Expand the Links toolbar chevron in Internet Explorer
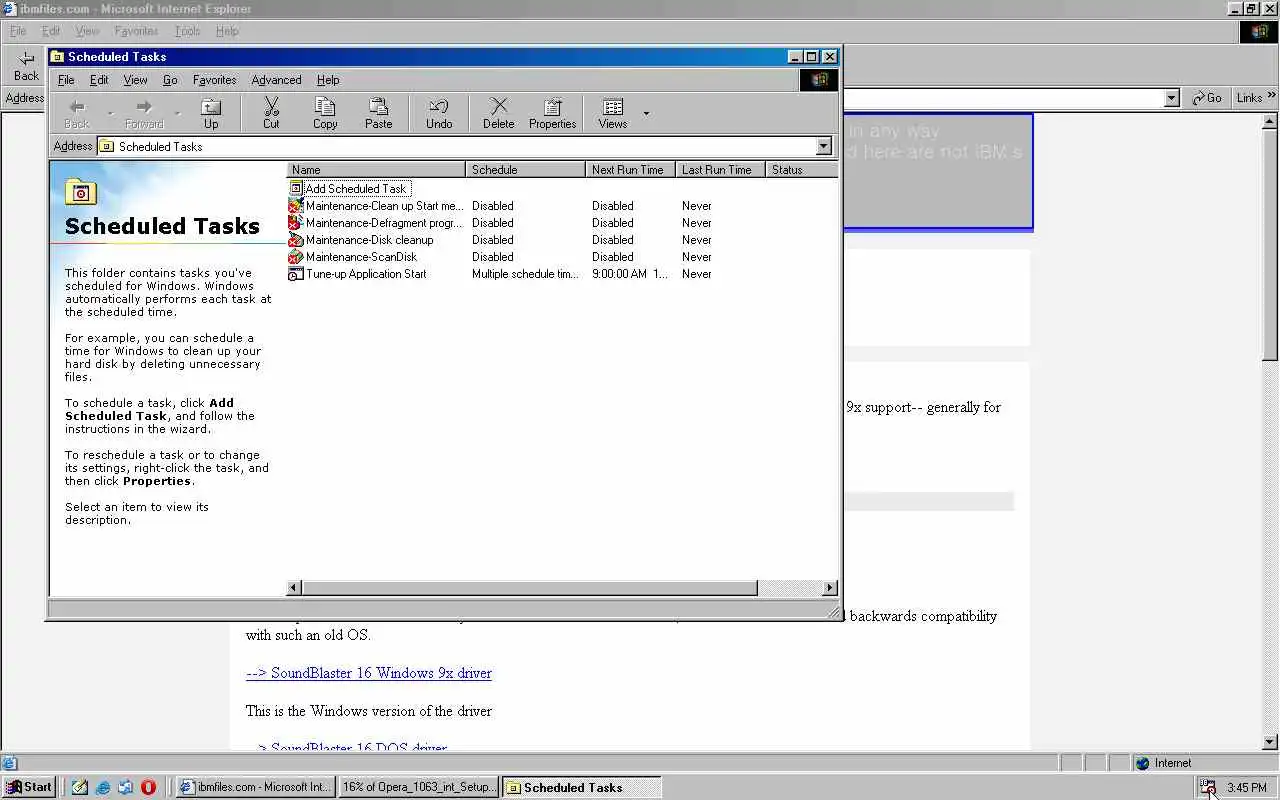This screenshot has width=1280, height=800. pyautogui.click(x=1272, y=96)
